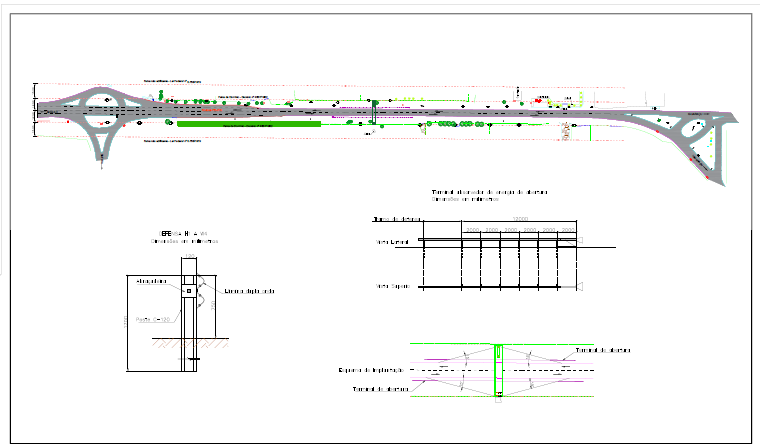Click the red marker above the right road section
Screen dimensions: 760x446
pyautogui.click(x=539, y=100)
